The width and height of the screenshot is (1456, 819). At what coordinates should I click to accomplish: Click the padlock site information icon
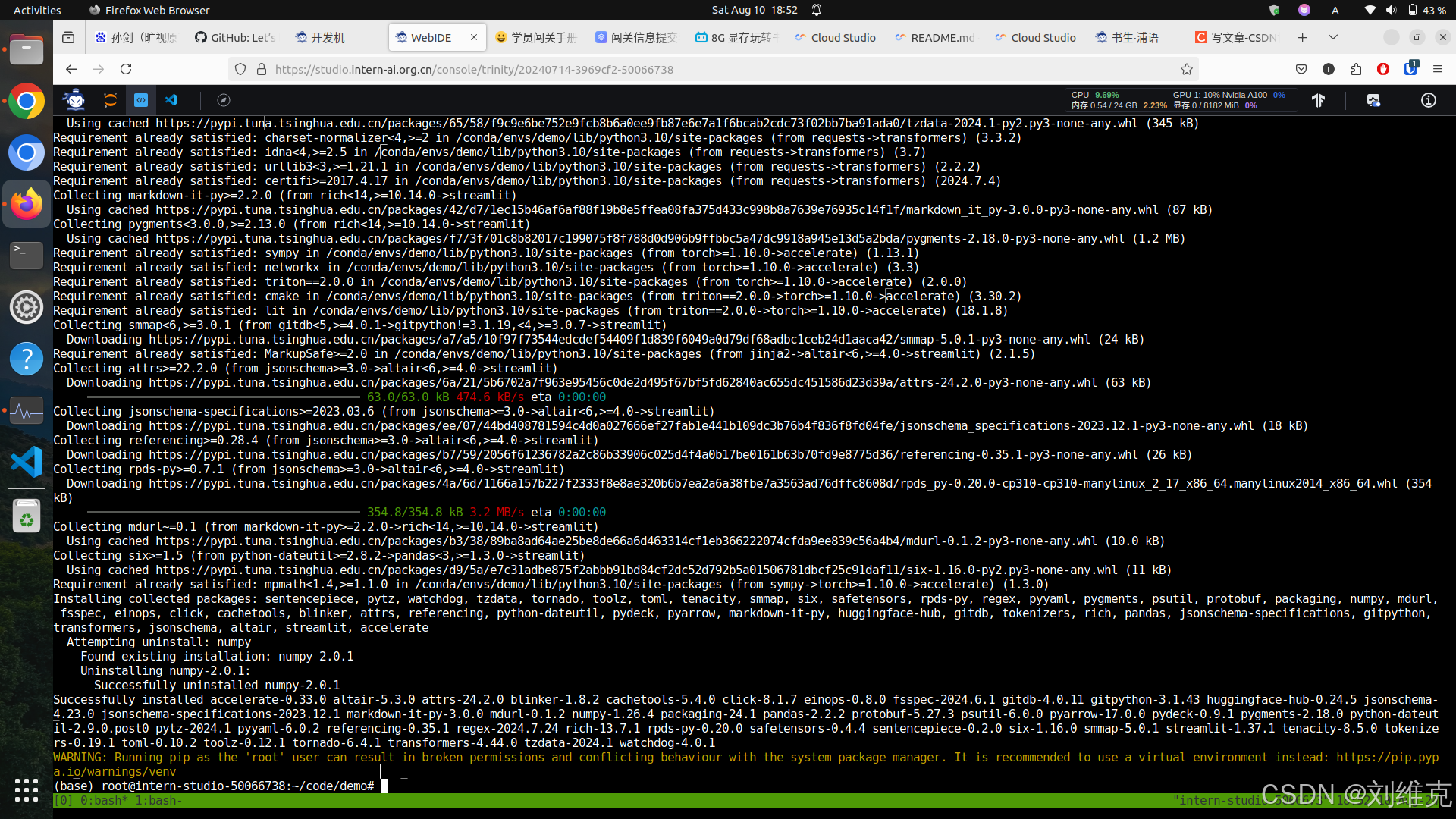pos(262,69)
